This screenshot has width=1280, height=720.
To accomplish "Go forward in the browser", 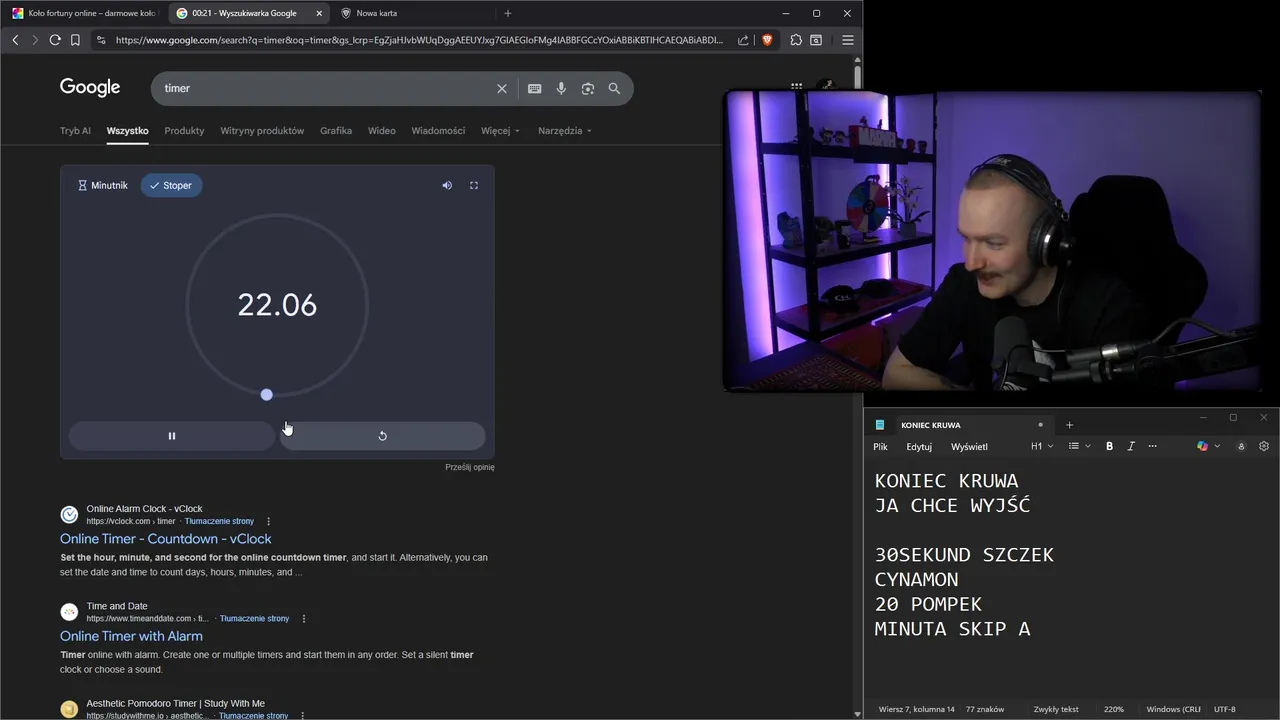I will (35, 40).
